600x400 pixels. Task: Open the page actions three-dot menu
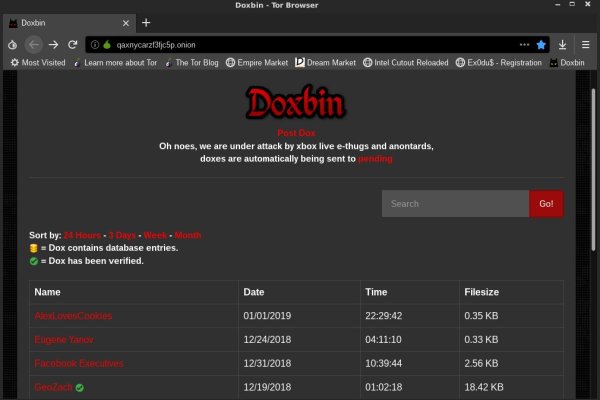pyautogui.click(x=524, y=44)
